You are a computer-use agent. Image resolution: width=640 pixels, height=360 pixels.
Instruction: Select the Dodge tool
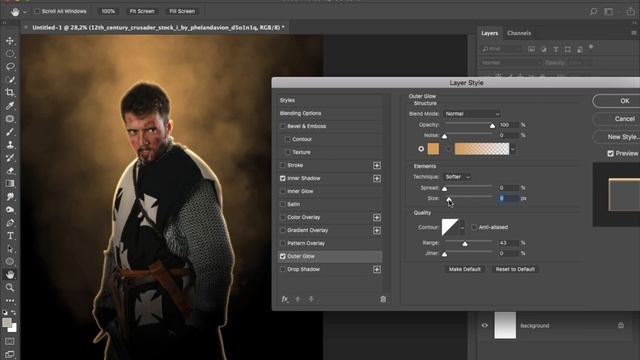click(x=10, y=210)
